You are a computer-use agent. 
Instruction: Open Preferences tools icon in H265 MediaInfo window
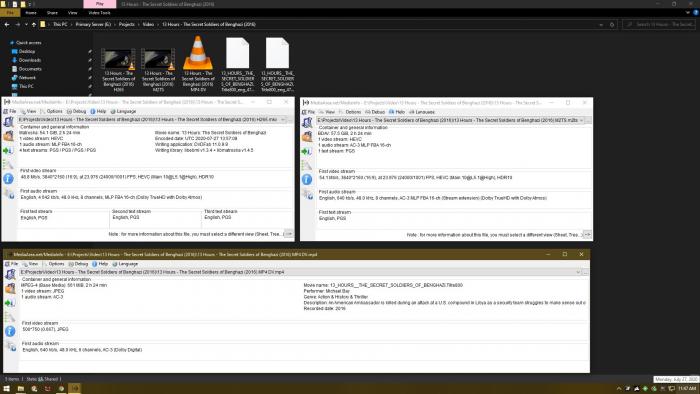pyautogui.click(x=8, y=165)
